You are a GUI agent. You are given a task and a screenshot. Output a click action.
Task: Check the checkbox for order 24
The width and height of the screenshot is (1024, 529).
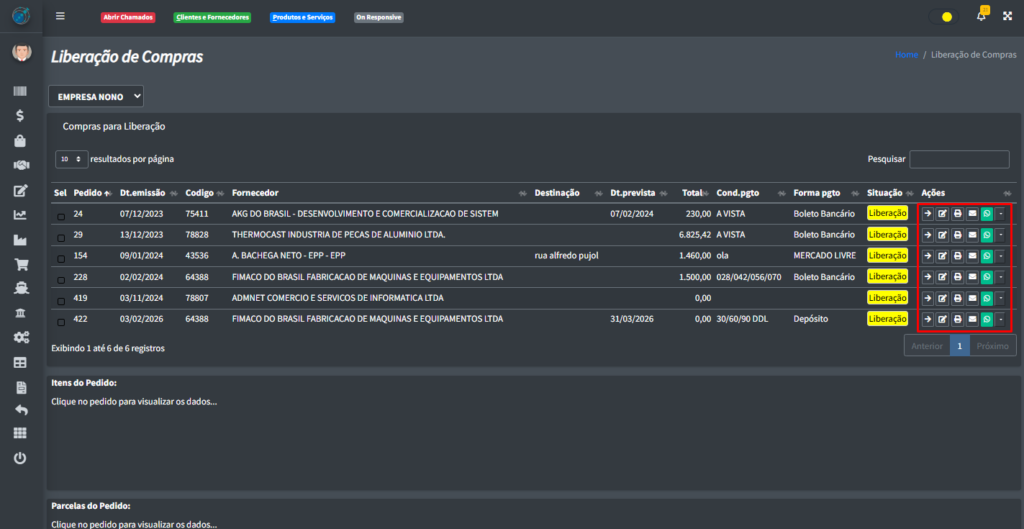click(x=61, y=216)
